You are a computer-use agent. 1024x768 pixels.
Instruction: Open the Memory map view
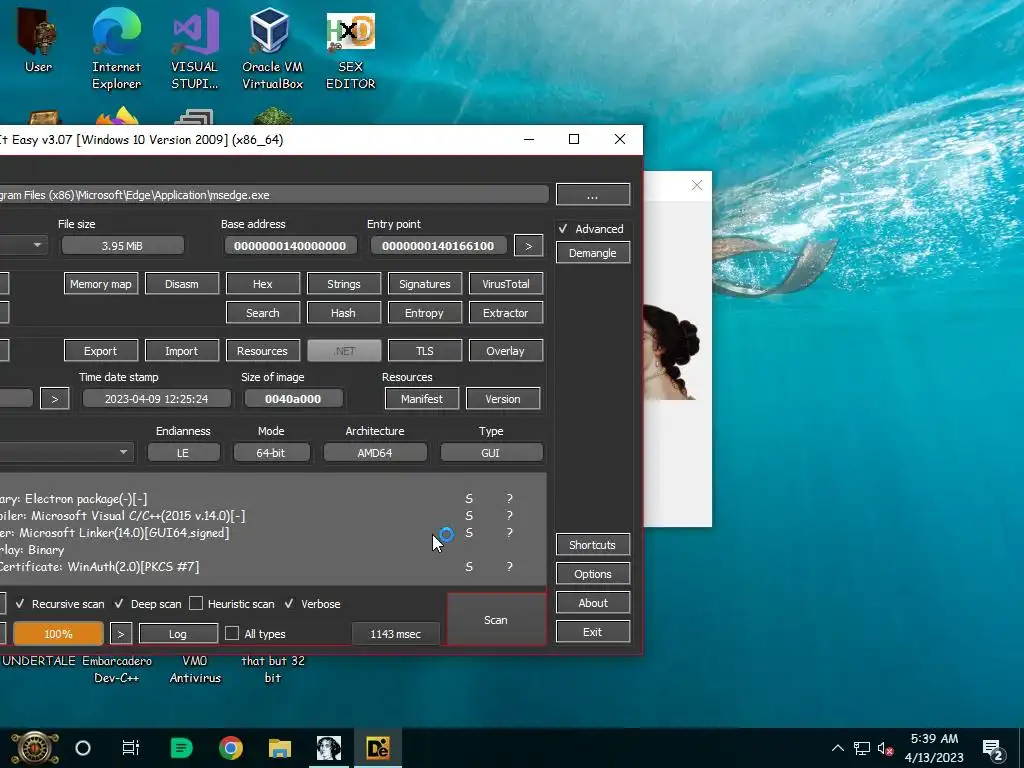pyautogui.click(x=101, y=284)
